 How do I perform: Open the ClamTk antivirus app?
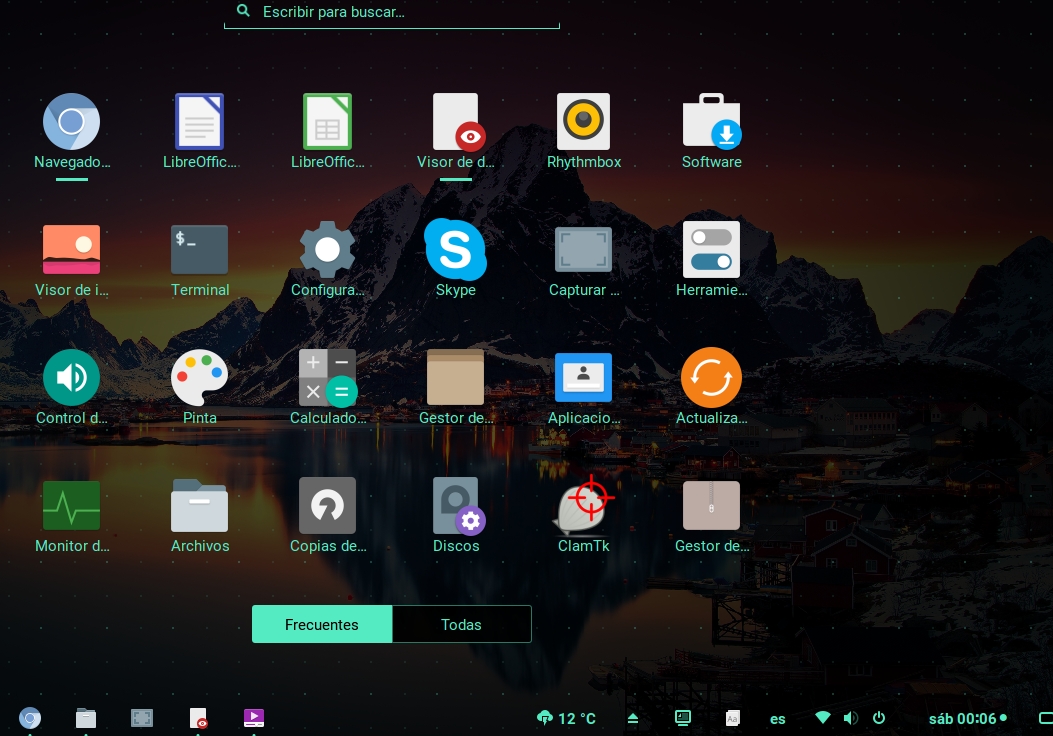point(583,506)
